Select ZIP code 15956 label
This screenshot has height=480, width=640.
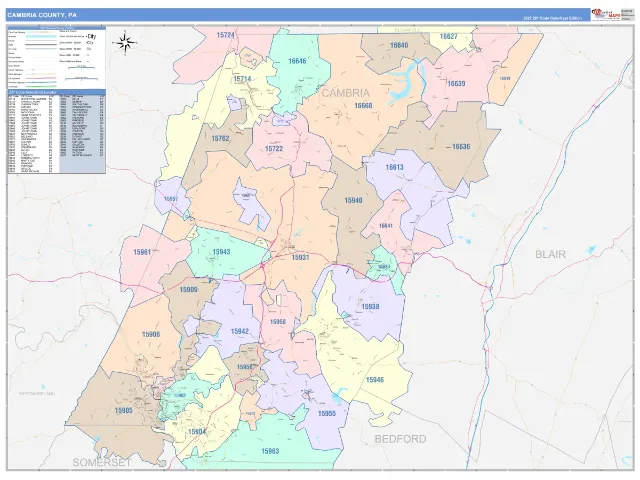244,367
